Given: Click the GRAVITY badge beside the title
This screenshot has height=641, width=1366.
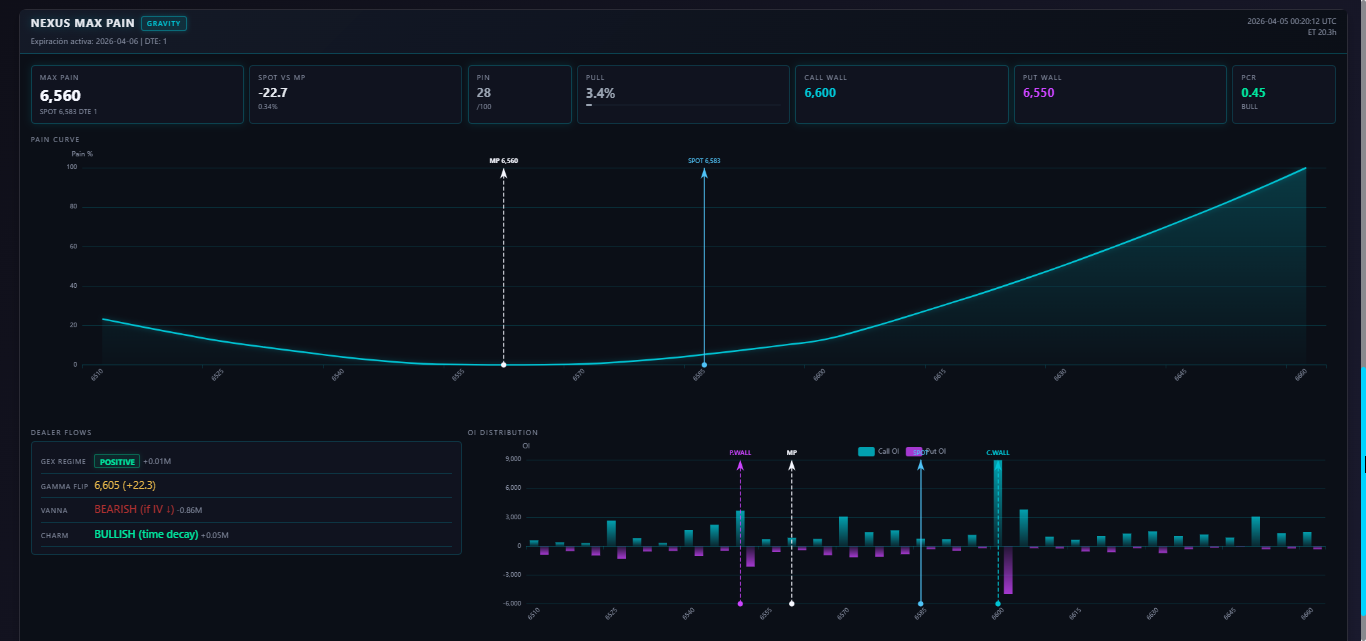Looking at the screenshot, I should click(x=164, y=23).
